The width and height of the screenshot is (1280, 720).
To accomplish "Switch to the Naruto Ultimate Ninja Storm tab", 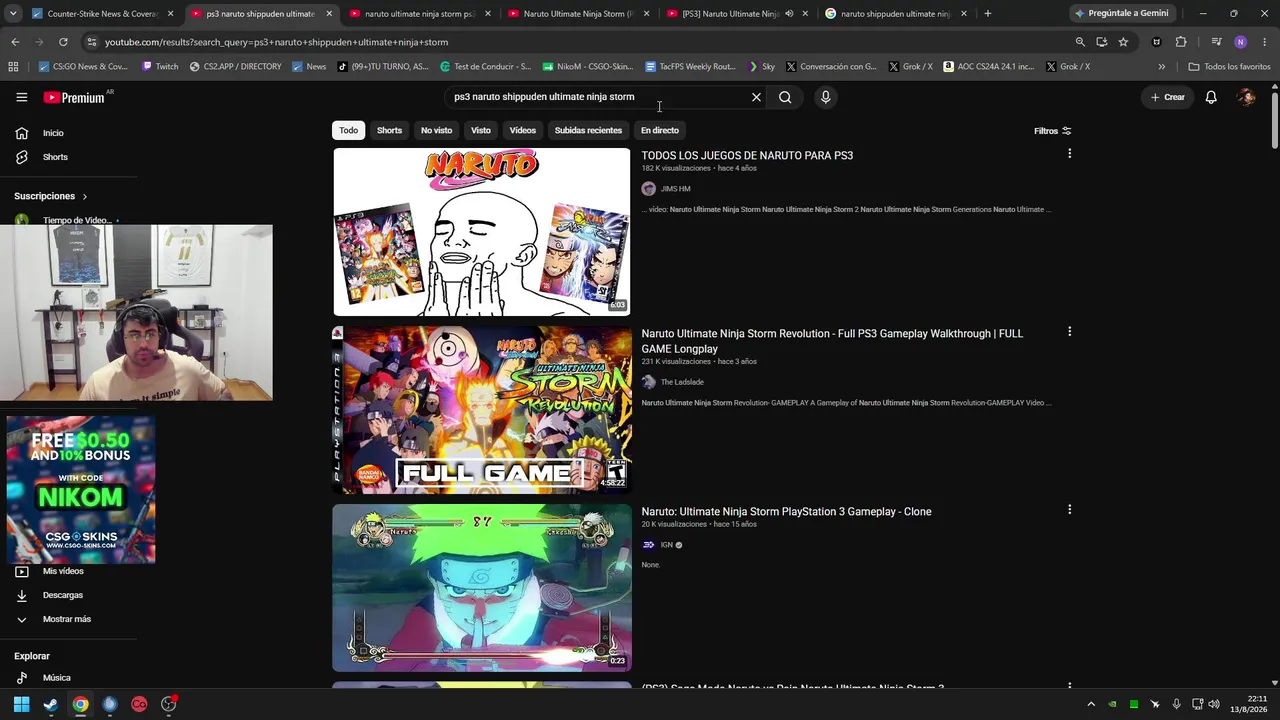I will click(x=579, y=14).
